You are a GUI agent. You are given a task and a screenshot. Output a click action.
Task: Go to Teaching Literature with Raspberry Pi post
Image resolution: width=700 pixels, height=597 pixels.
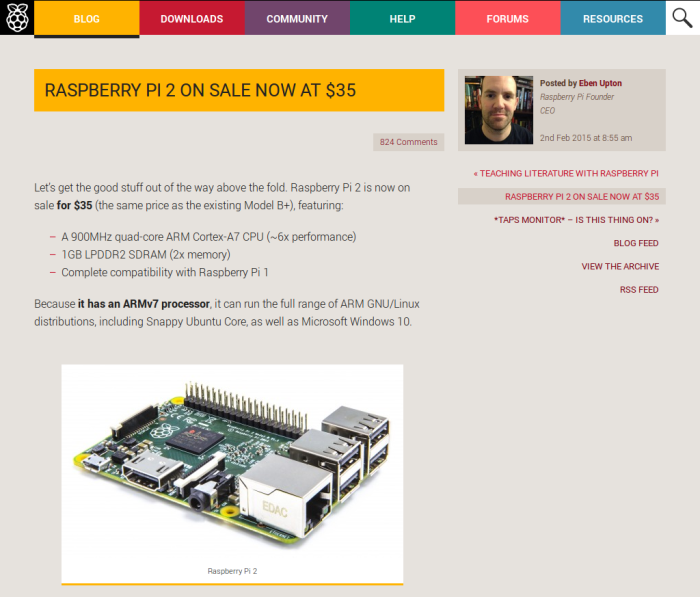point(566,173)
